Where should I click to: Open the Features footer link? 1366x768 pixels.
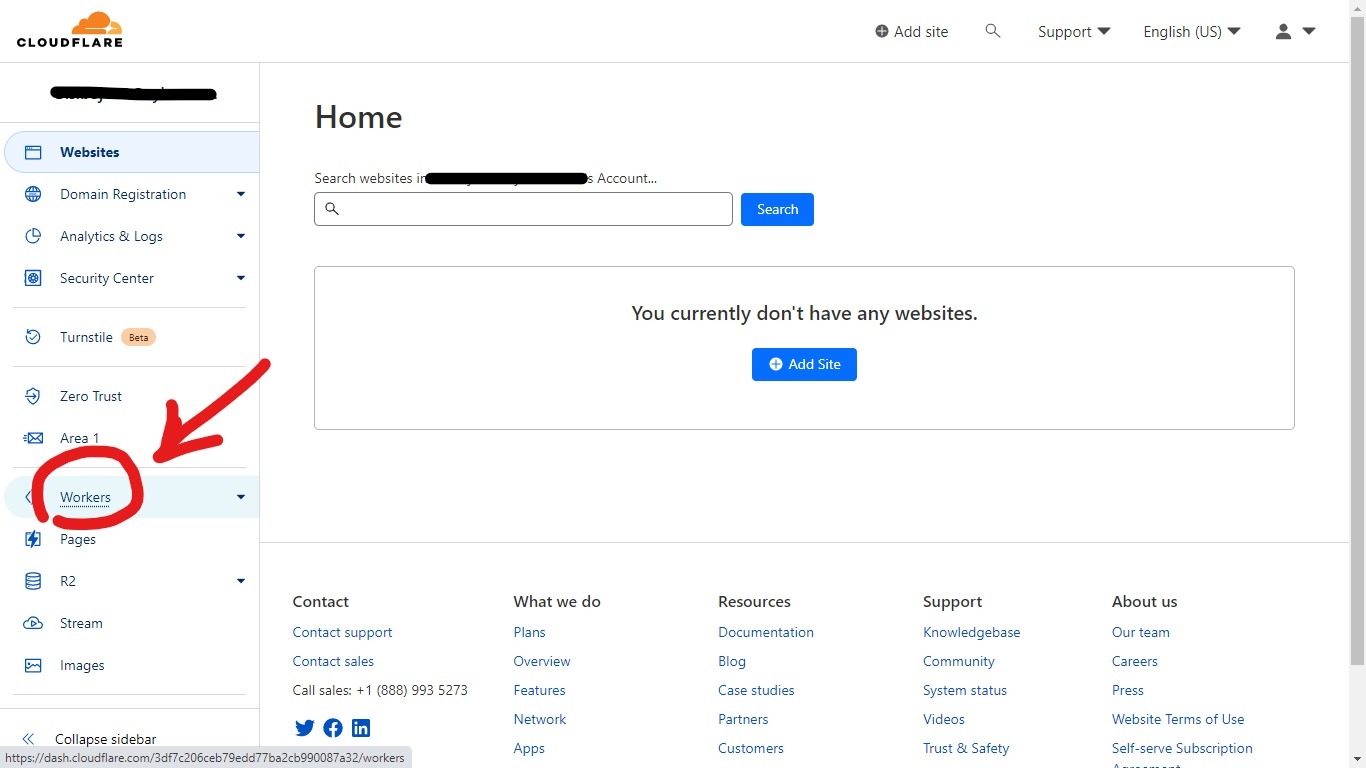tap(539, 690)
